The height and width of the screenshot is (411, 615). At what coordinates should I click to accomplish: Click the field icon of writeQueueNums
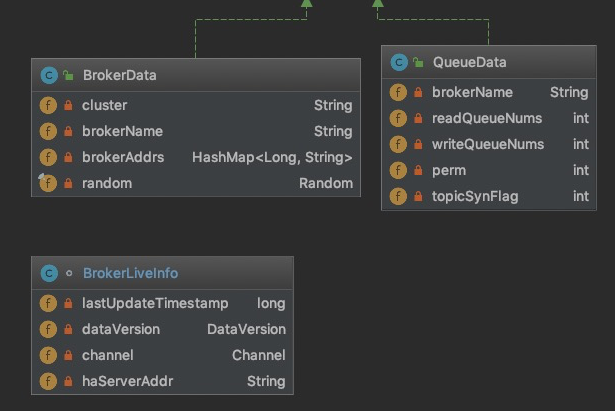[x=398, y=144]
